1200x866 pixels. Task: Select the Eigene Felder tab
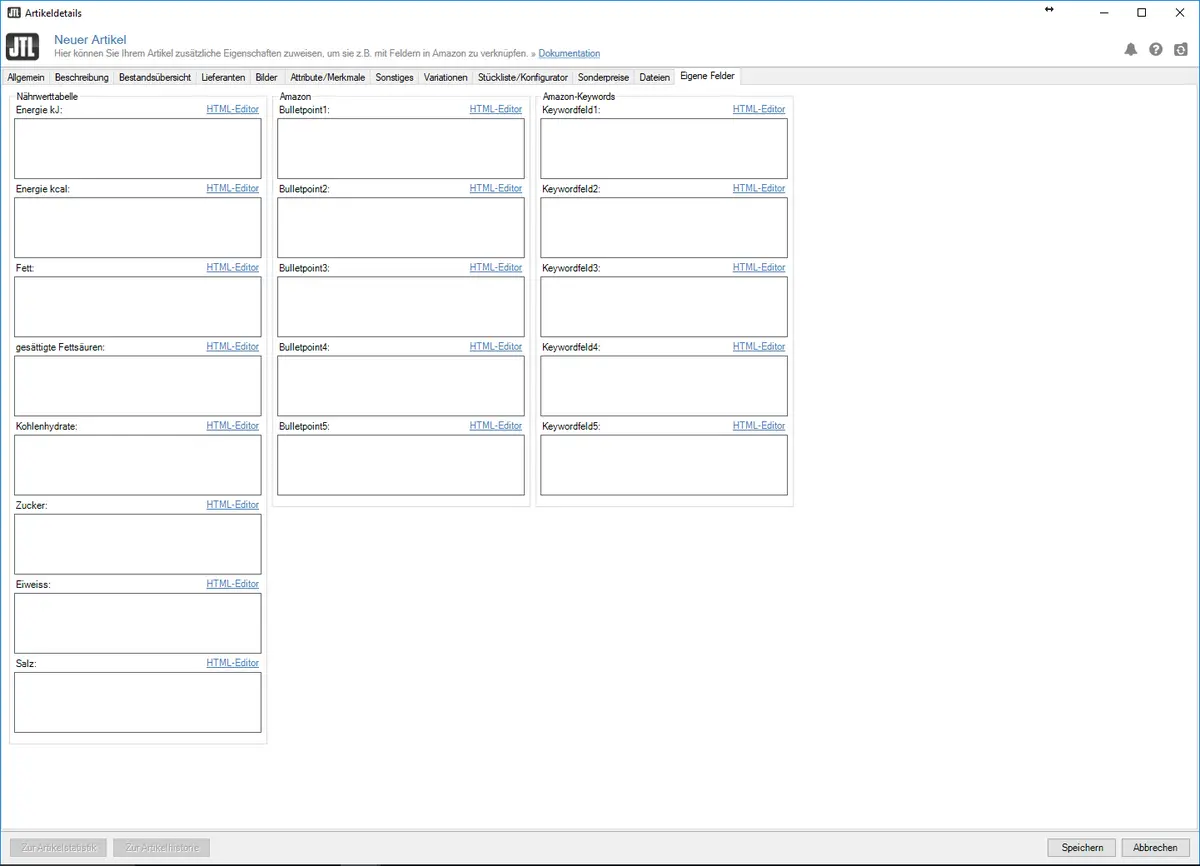point(708,76)
